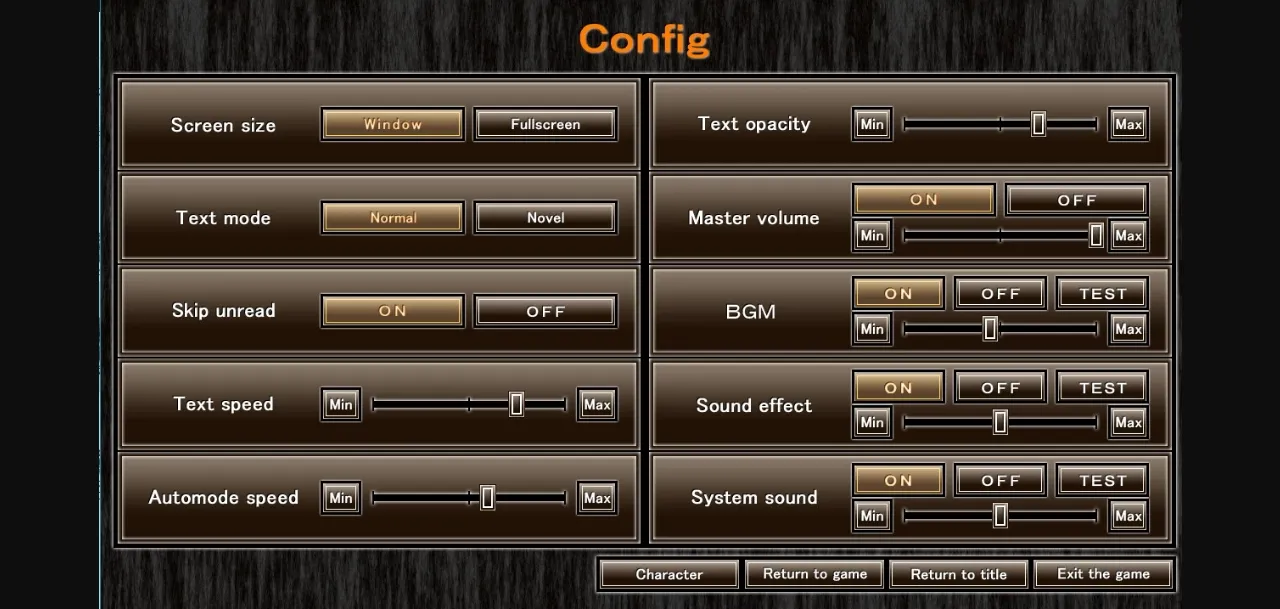Turn Master volume OFF
The height and width of the screenshot is (609, 1280).
coord(1076,200)
